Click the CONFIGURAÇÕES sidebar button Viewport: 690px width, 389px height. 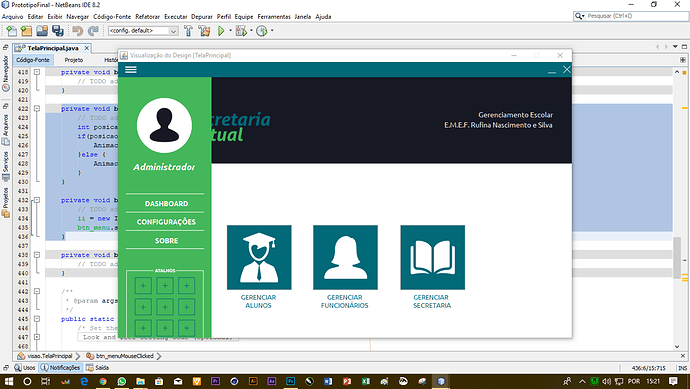pyautogui.click(x=166, y=222)
